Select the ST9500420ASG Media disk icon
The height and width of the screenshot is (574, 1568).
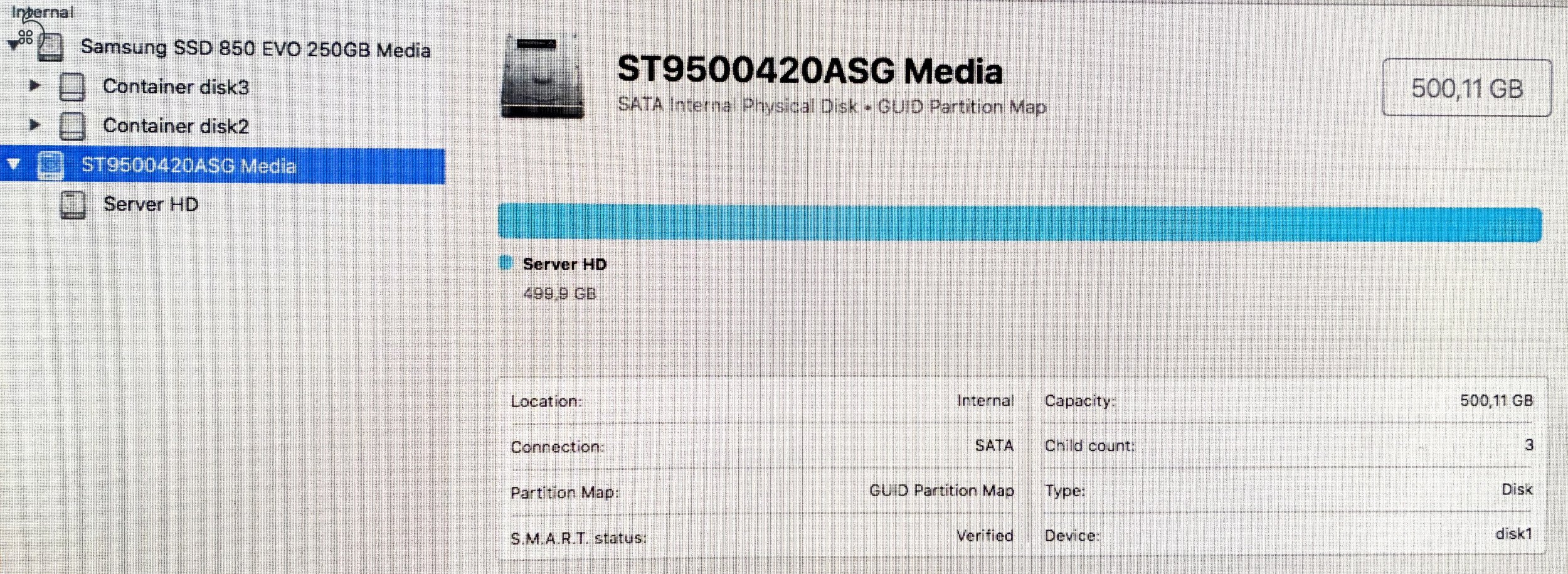coord(51,166)
